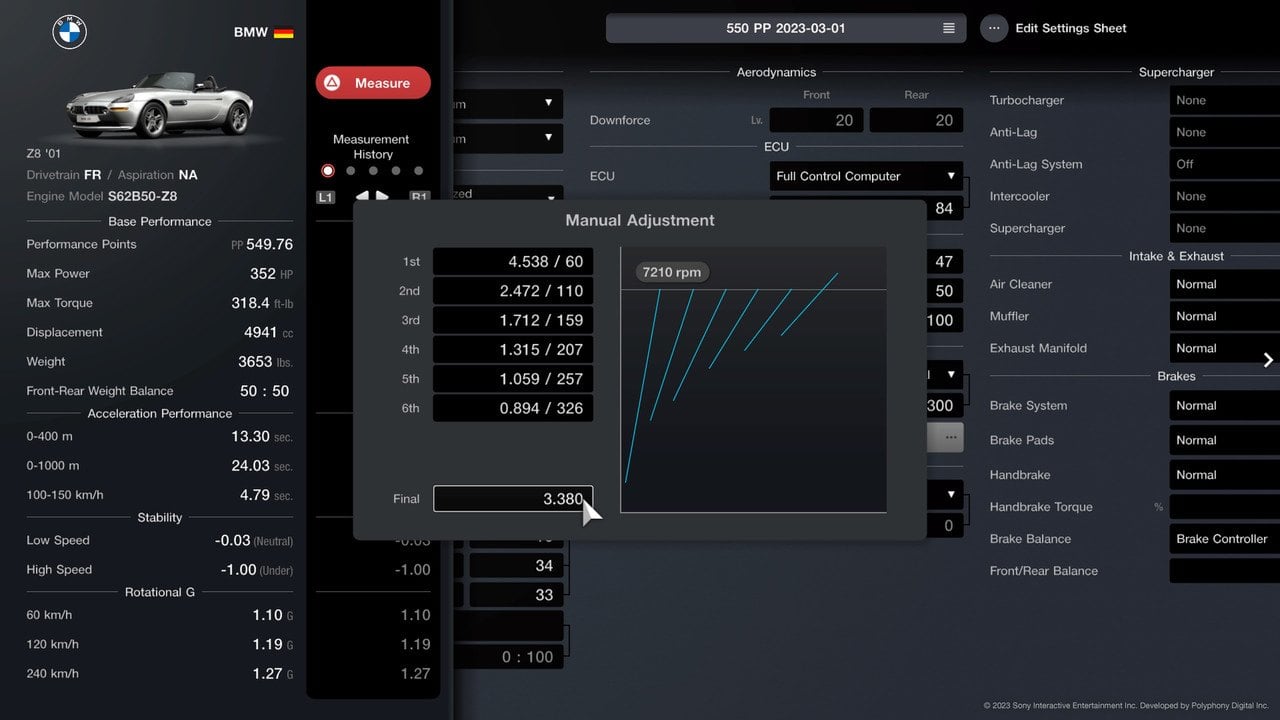Click the value box showing 300

(x=944, y=406)
